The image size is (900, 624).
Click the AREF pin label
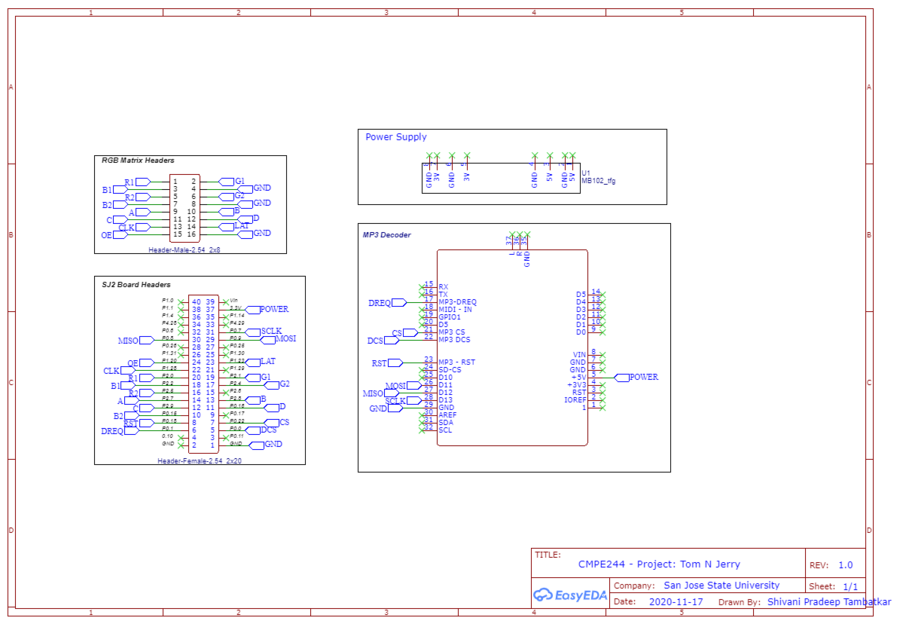(448, 415)
